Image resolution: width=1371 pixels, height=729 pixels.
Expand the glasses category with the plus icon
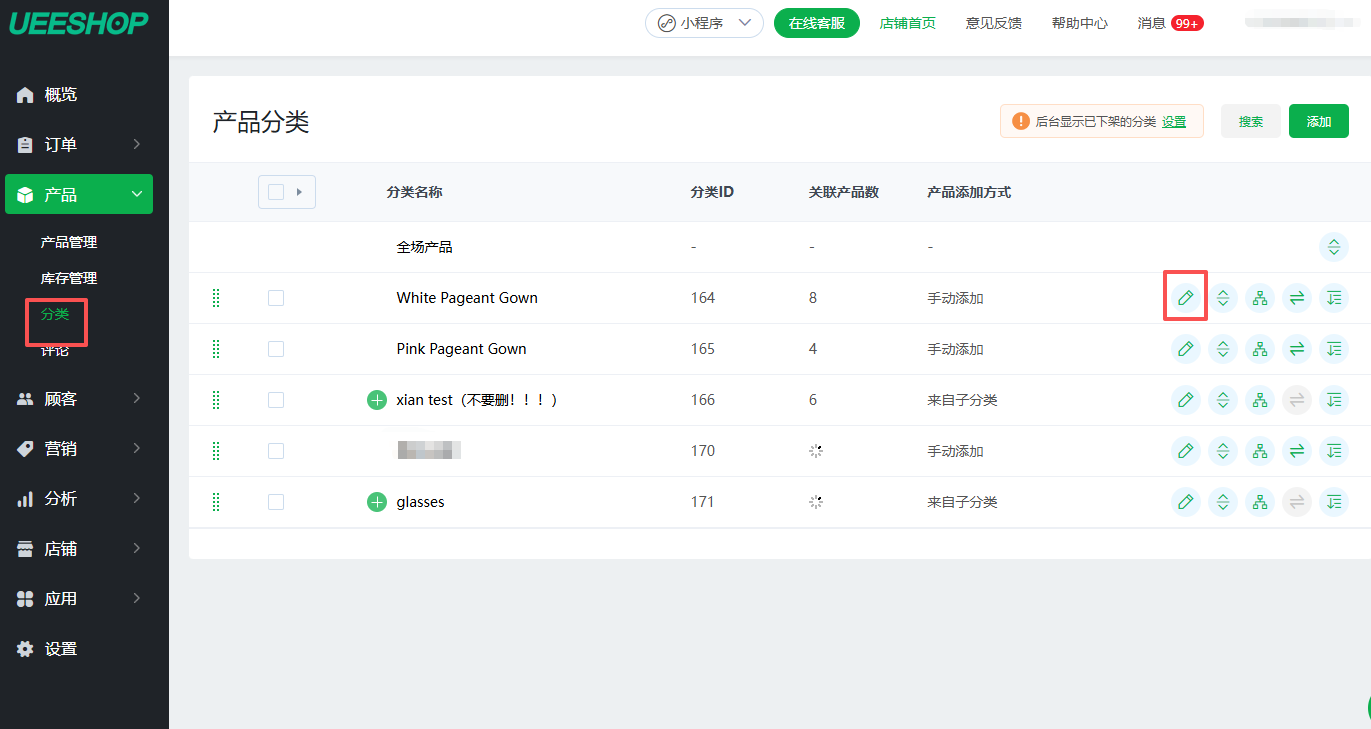click(x=377, y=502)
